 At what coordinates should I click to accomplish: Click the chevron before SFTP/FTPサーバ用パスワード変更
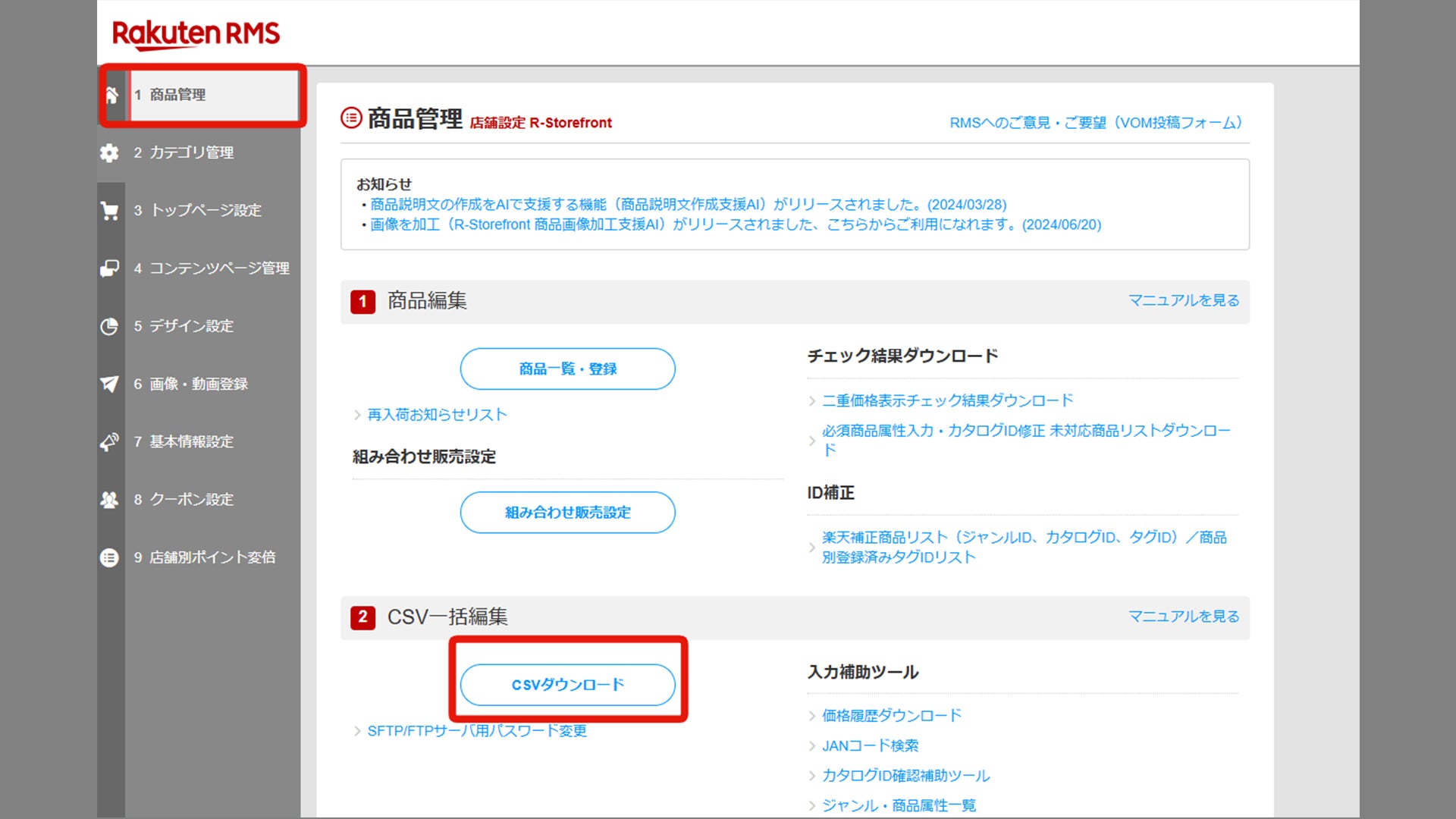click(357, 731)
